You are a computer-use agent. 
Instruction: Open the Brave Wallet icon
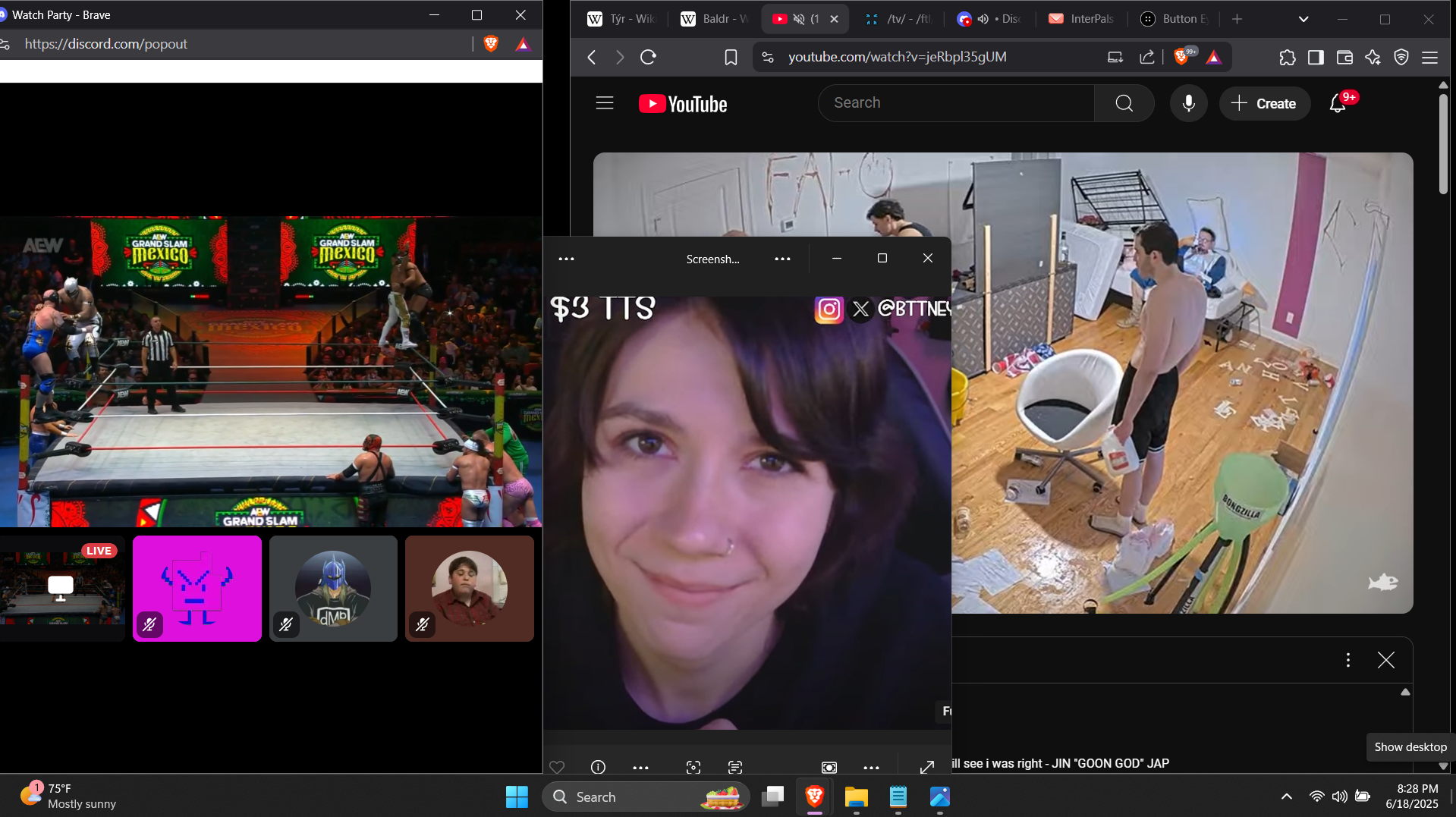pos(1344,57)
